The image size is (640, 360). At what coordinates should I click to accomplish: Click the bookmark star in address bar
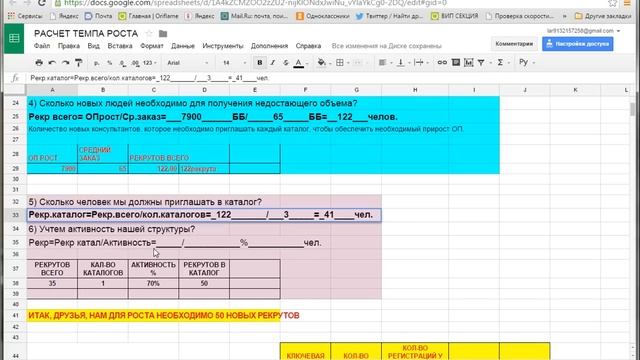pos(613,3)
